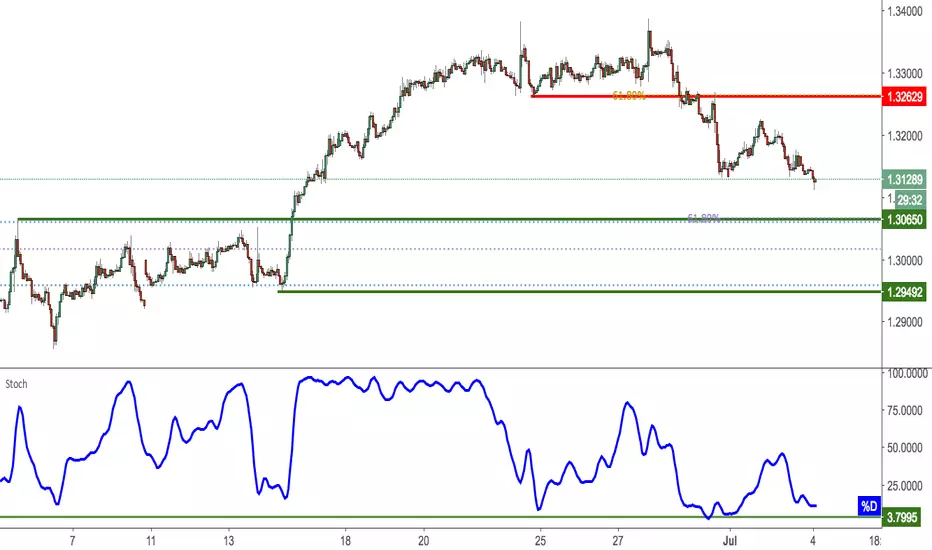This screenshot has height=550, width=932.
Task: Click the green 1.30650 price label
Action: coord(904,220)
